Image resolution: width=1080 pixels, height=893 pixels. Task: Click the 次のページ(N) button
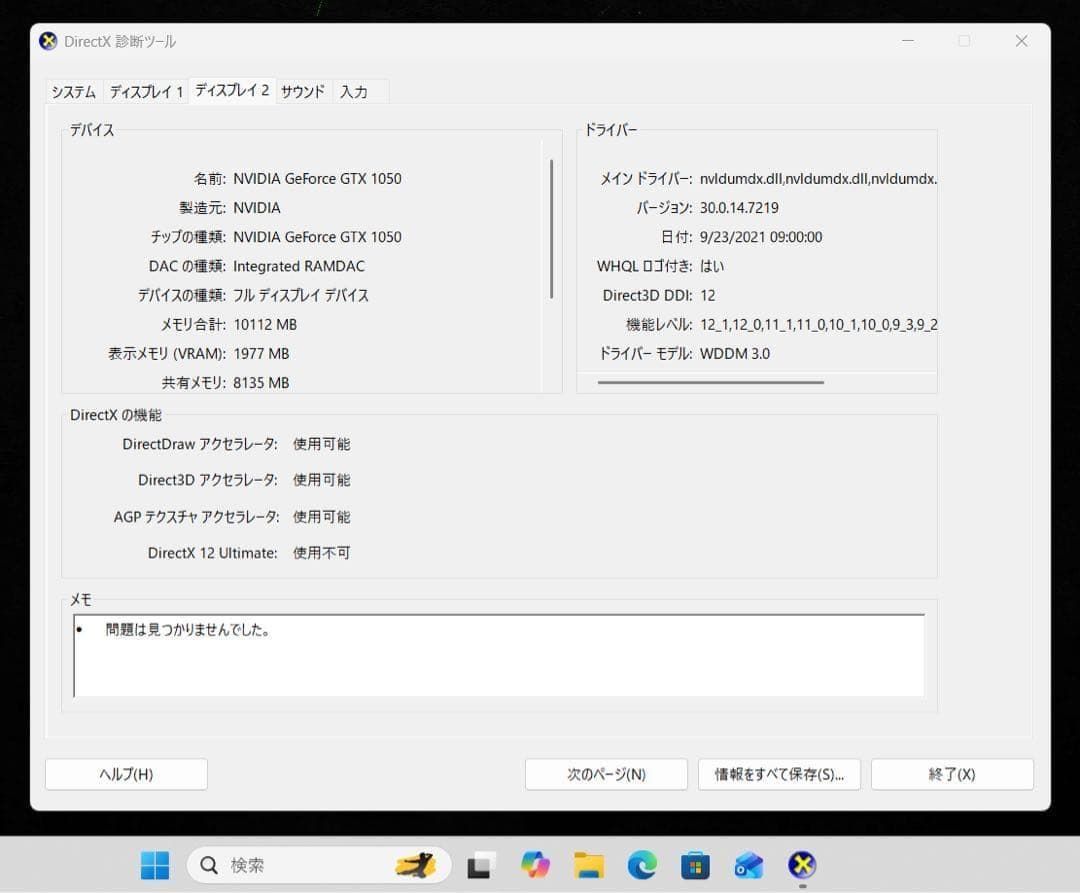tap(606, 774)
